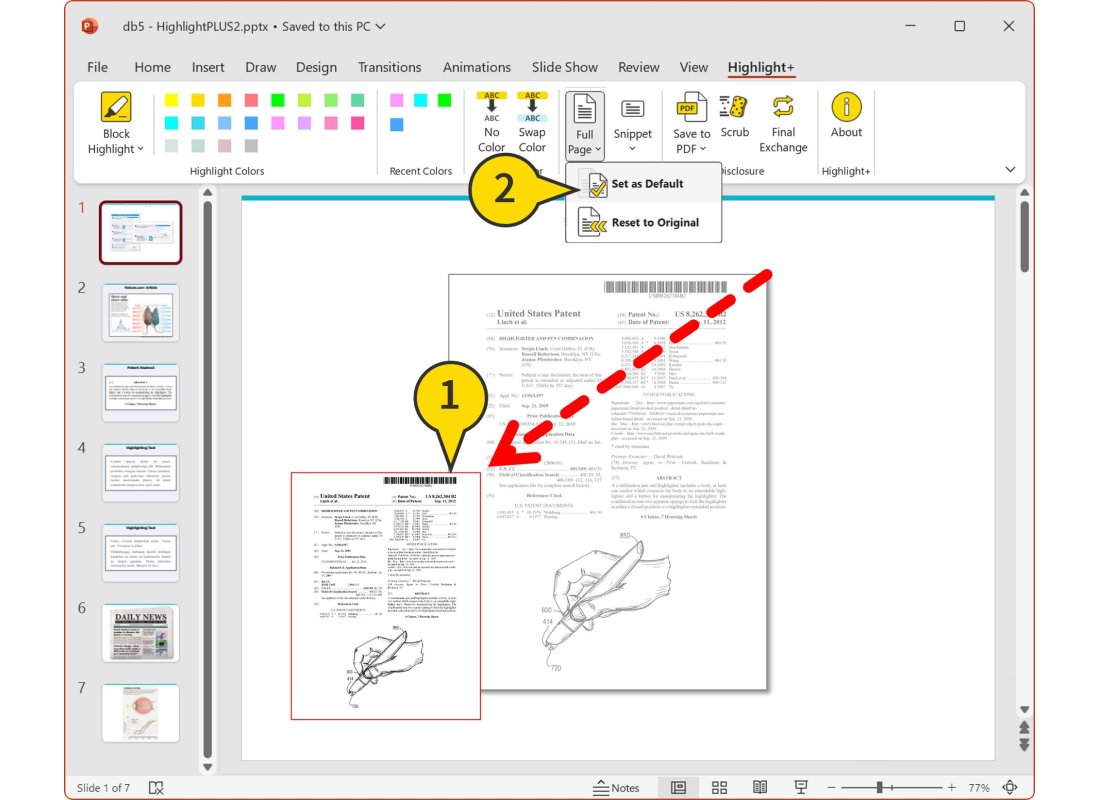Apply the No Color tool

tap(491, 122)
